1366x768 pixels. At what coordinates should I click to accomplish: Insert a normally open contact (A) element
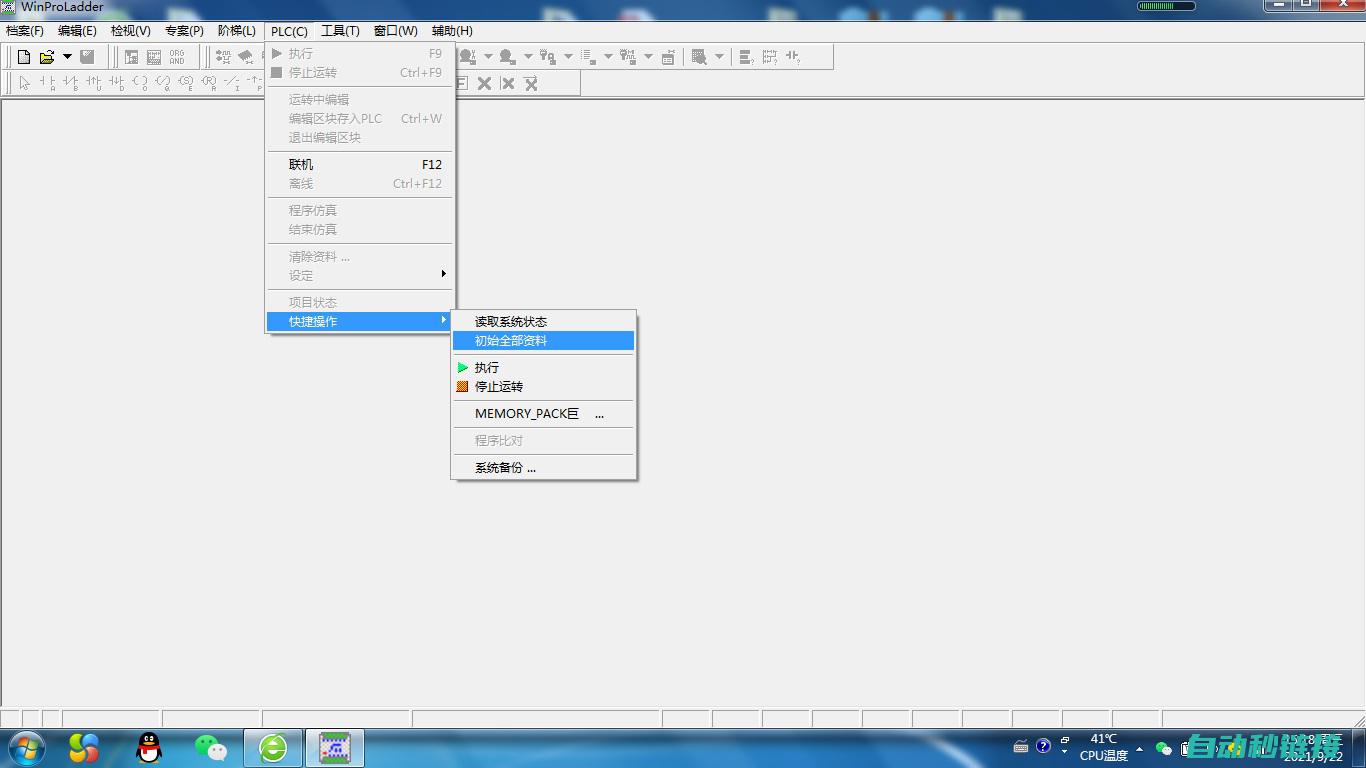tap(48, 83)
